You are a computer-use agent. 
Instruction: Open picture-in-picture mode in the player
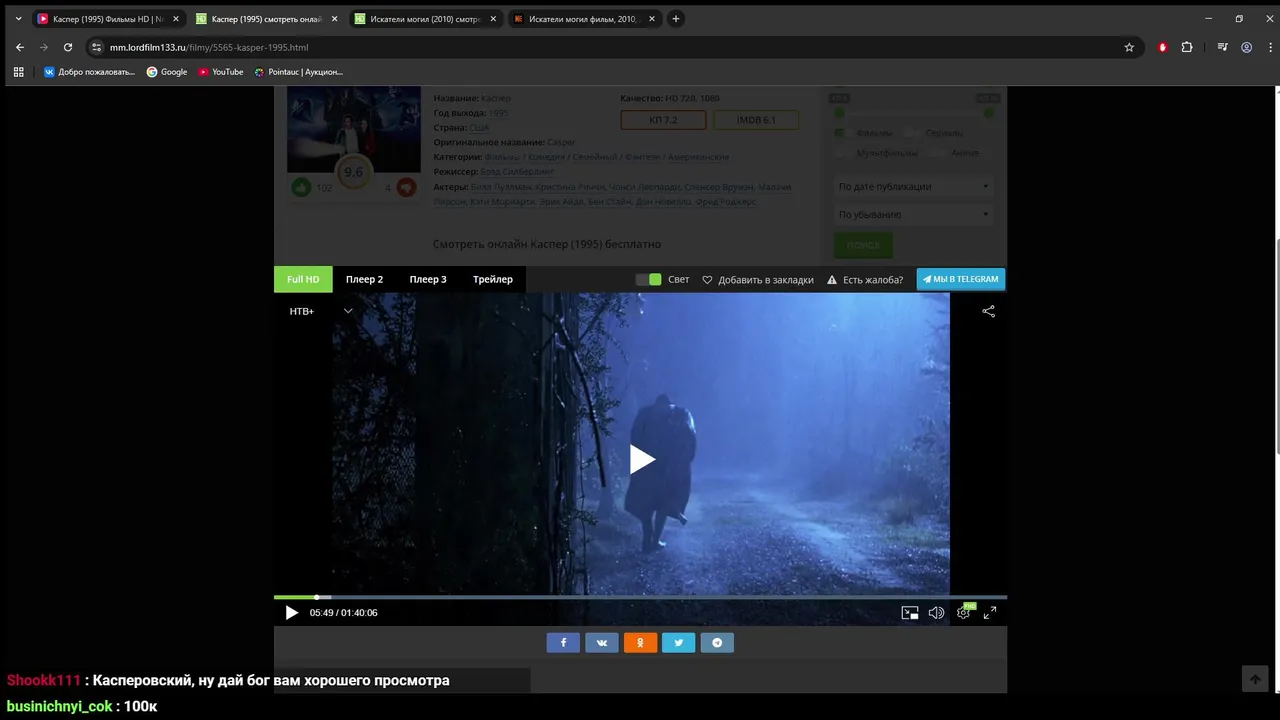pos(910,613)
